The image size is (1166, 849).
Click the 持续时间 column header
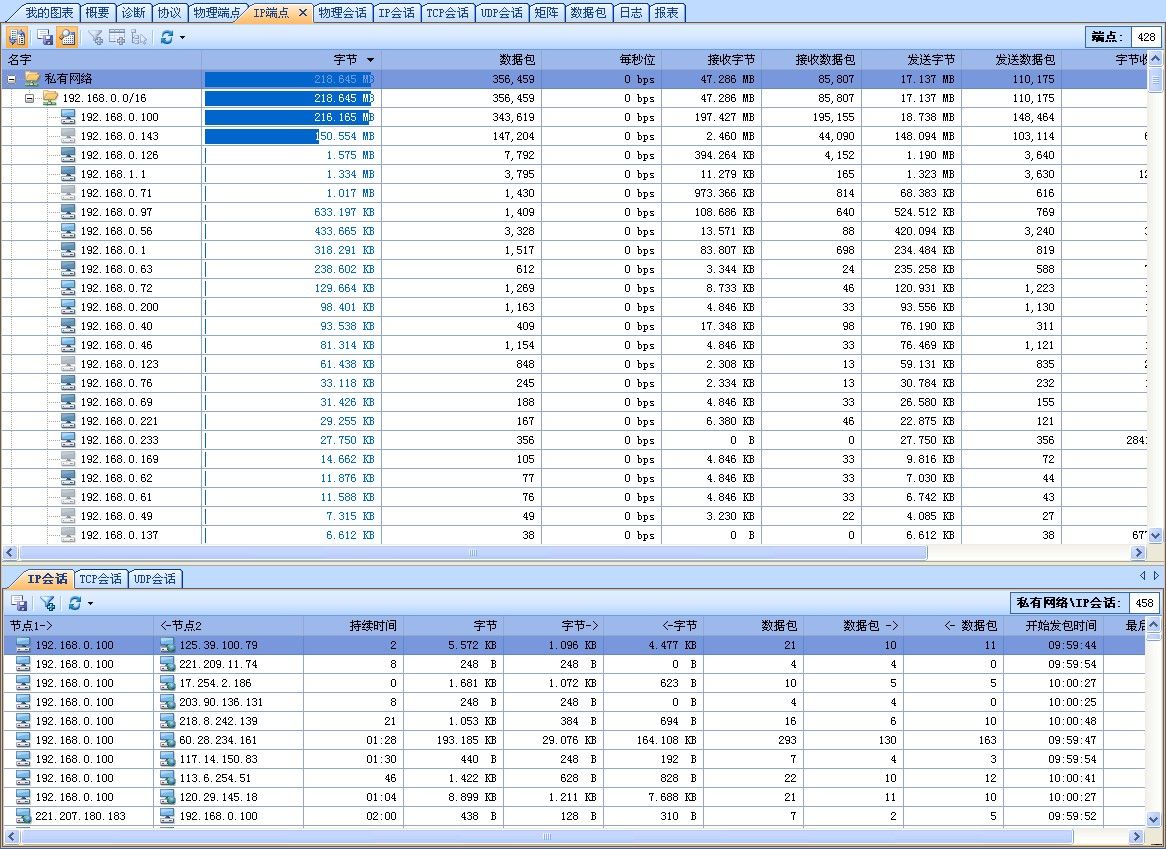tap(372, 625)
